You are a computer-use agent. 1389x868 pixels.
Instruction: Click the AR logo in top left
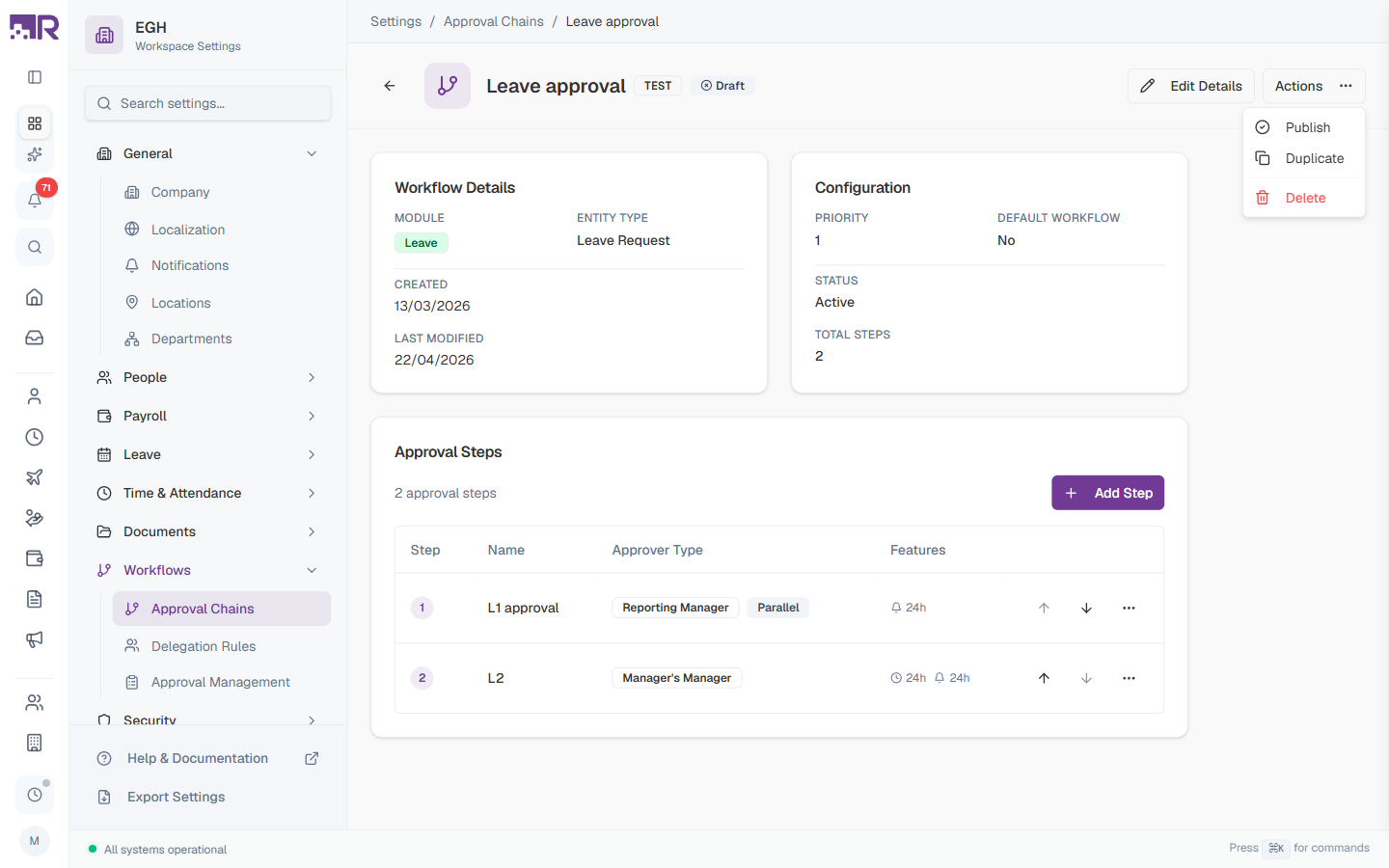point(35,27)
